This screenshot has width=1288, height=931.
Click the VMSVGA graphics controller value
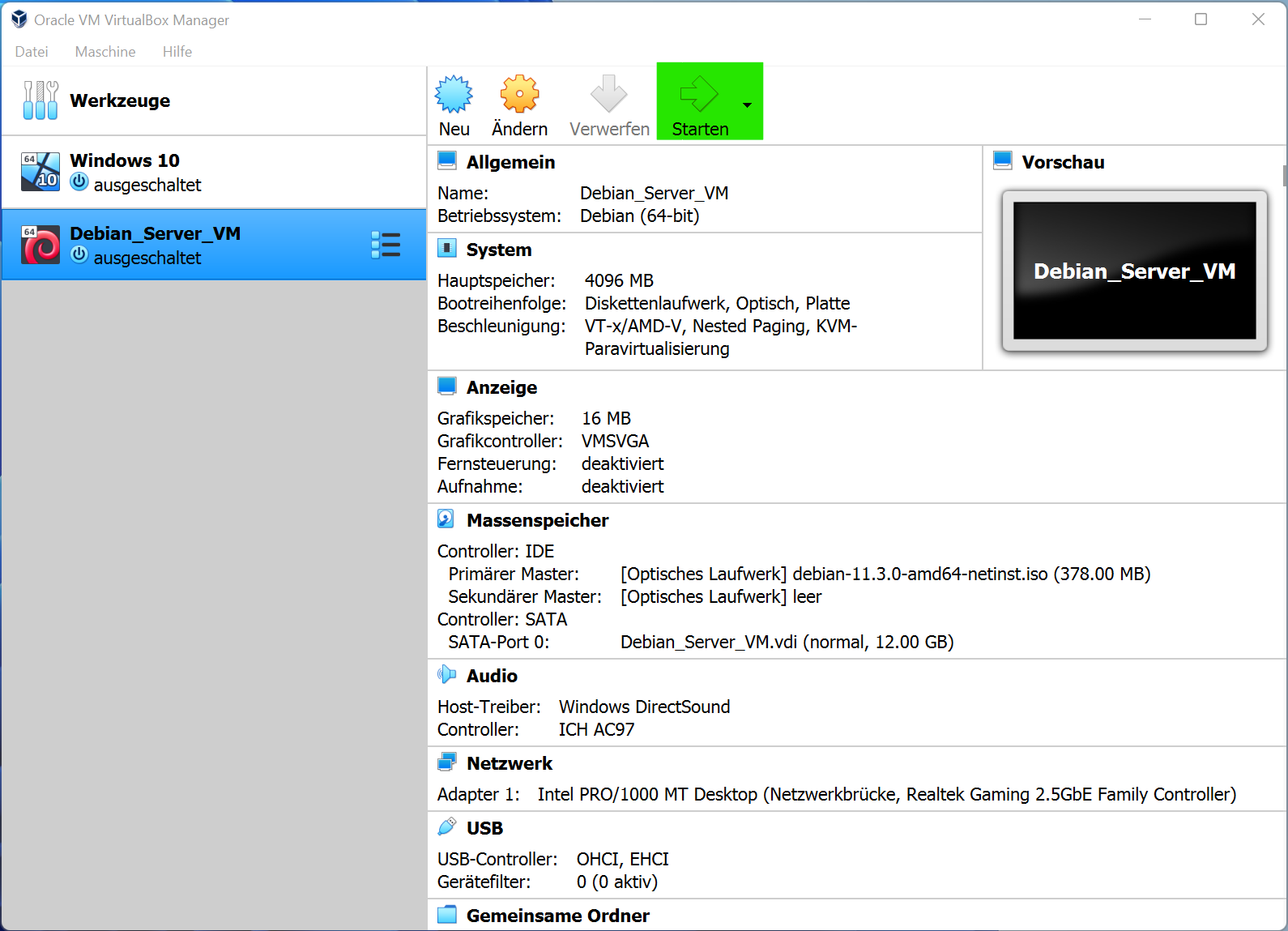pos(615,441)
